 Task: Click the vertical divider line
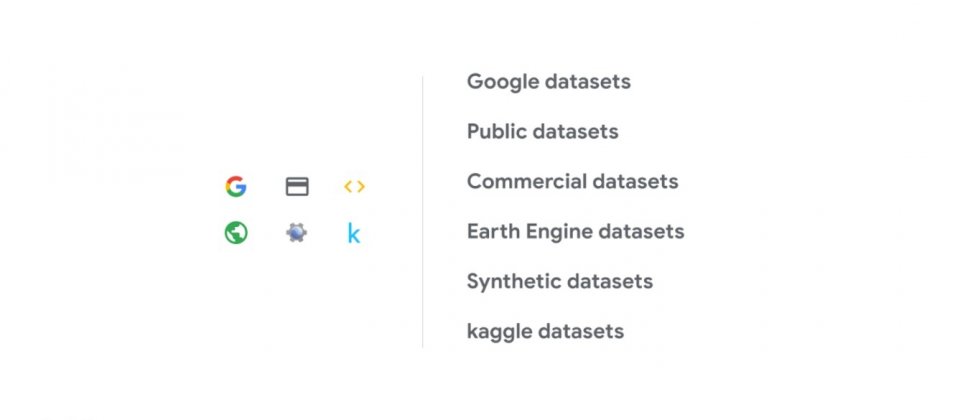point(422,212)
